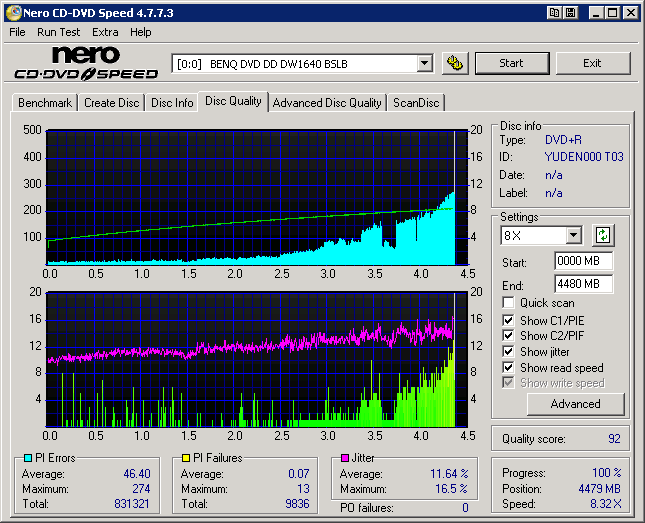This screenshot has height=523, width=645.
Task: Click the copy icon in the title bar
Action: (554, 13)
